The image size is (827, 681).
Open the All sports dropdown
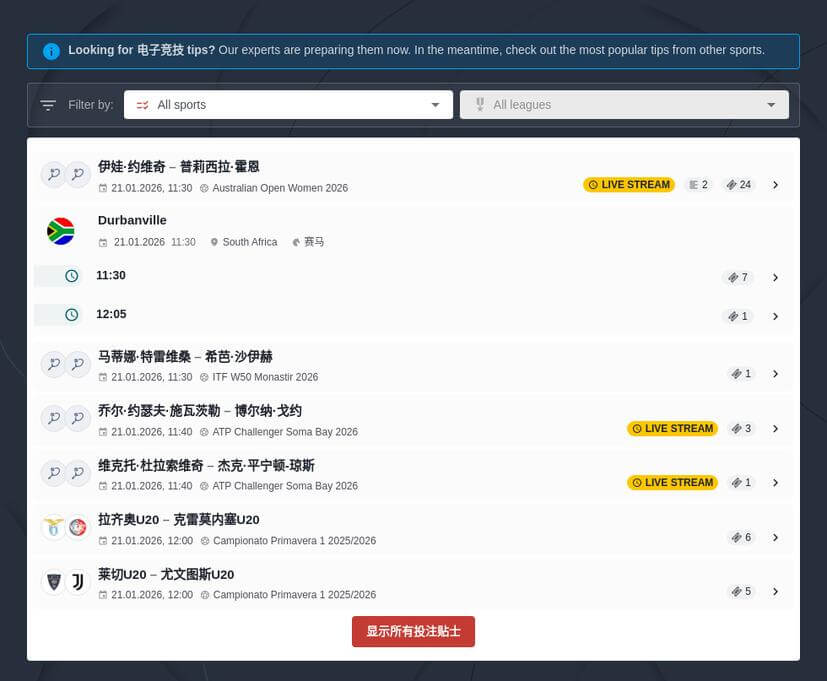tap(288, 104)
